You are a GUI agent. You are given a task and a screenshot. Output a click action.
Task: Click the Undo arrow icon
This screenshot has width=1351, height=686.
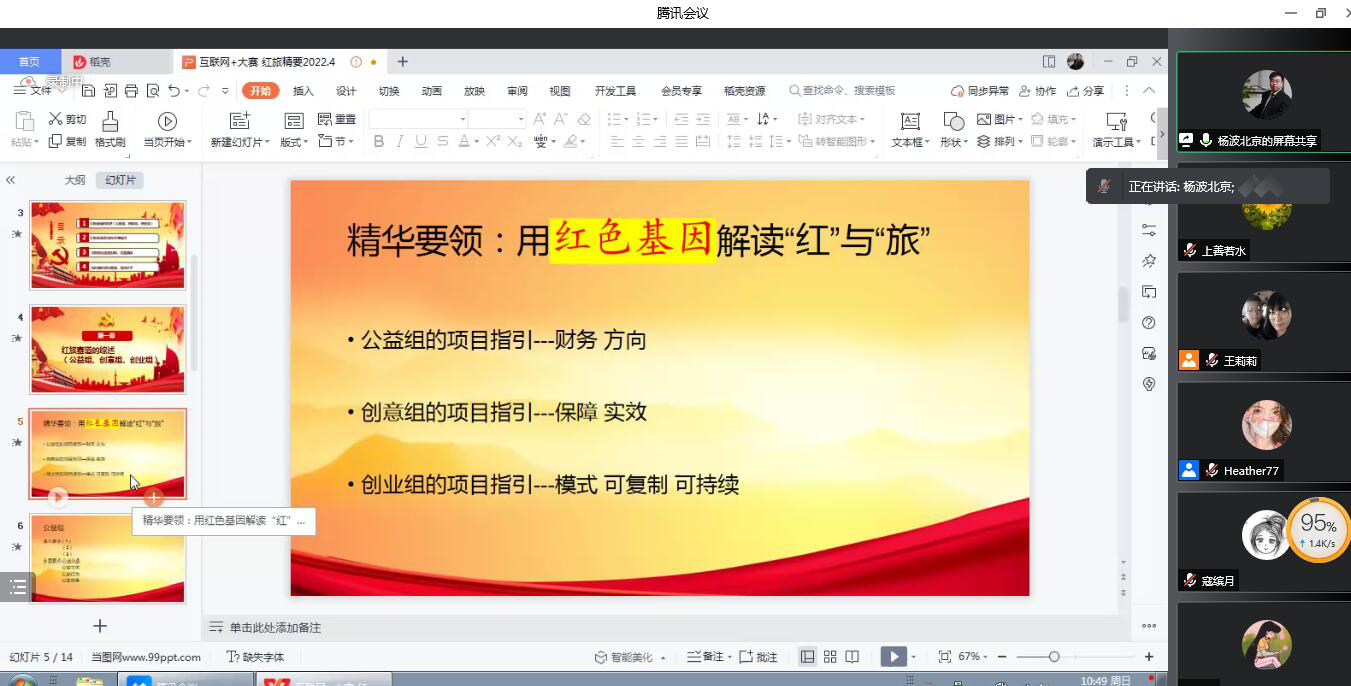click(174, 91)
